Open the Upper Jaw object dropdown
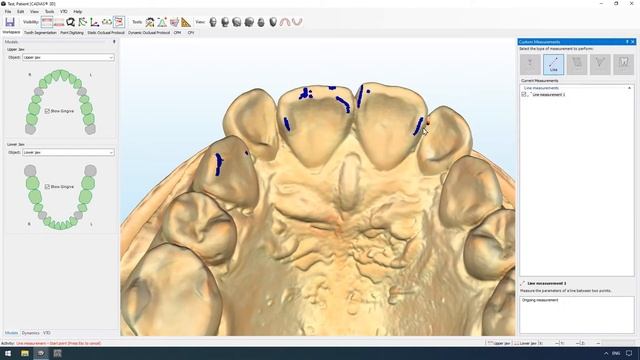640x360 pixels. (68, 58)
